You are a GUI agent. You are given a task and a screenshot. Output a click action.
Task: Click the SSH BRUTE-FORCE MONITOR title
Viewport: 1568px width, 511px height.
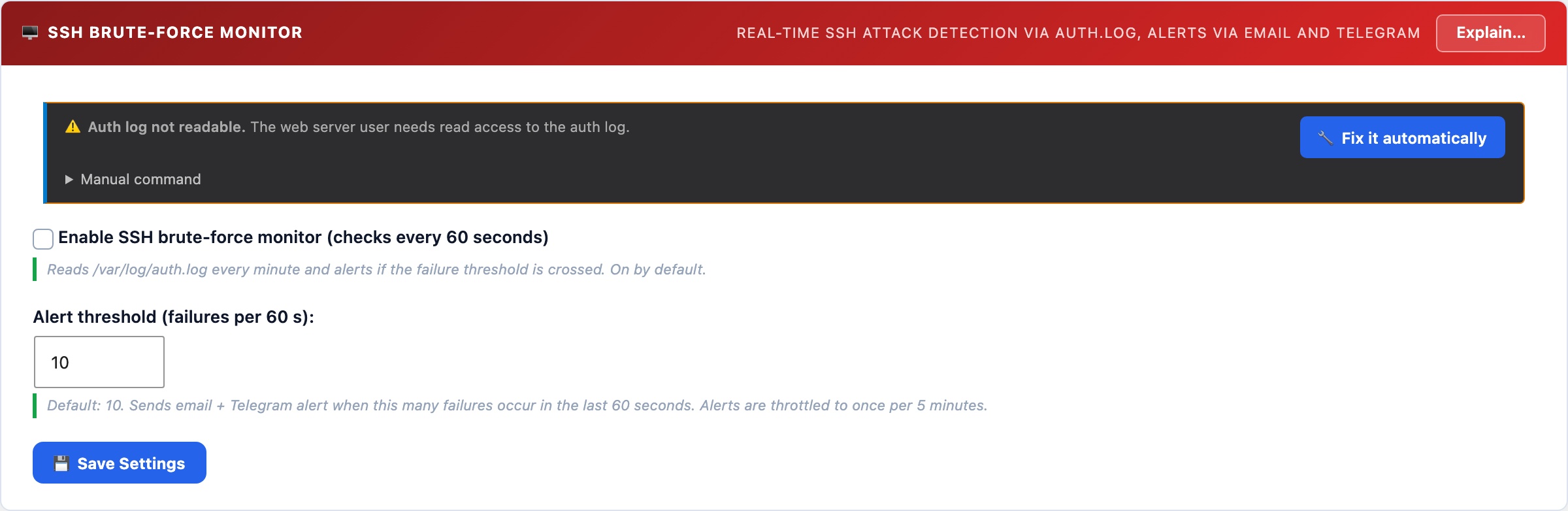click(175, 33)
